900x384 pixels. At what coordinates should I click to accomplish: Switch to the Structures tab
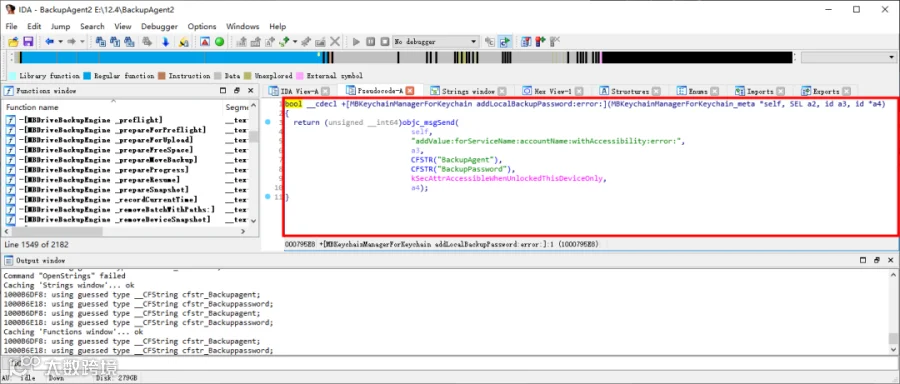[630, 91]
